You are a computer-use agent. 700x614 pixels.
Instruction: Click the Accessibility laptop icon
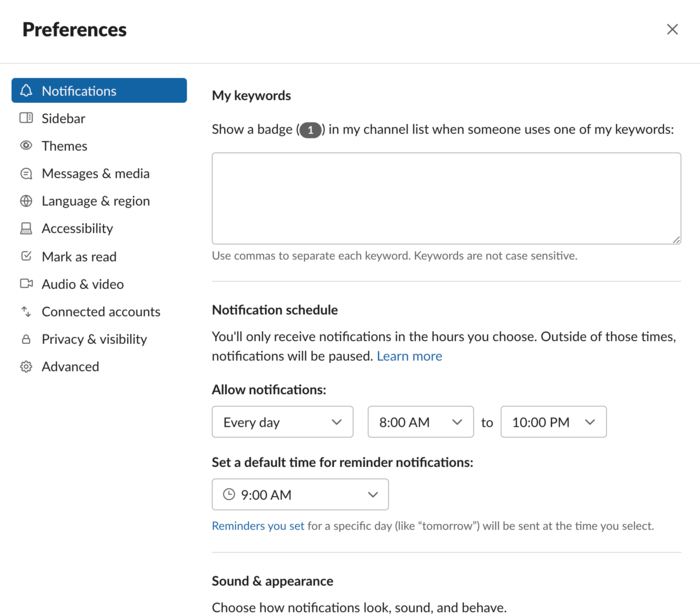pos(26,229)
